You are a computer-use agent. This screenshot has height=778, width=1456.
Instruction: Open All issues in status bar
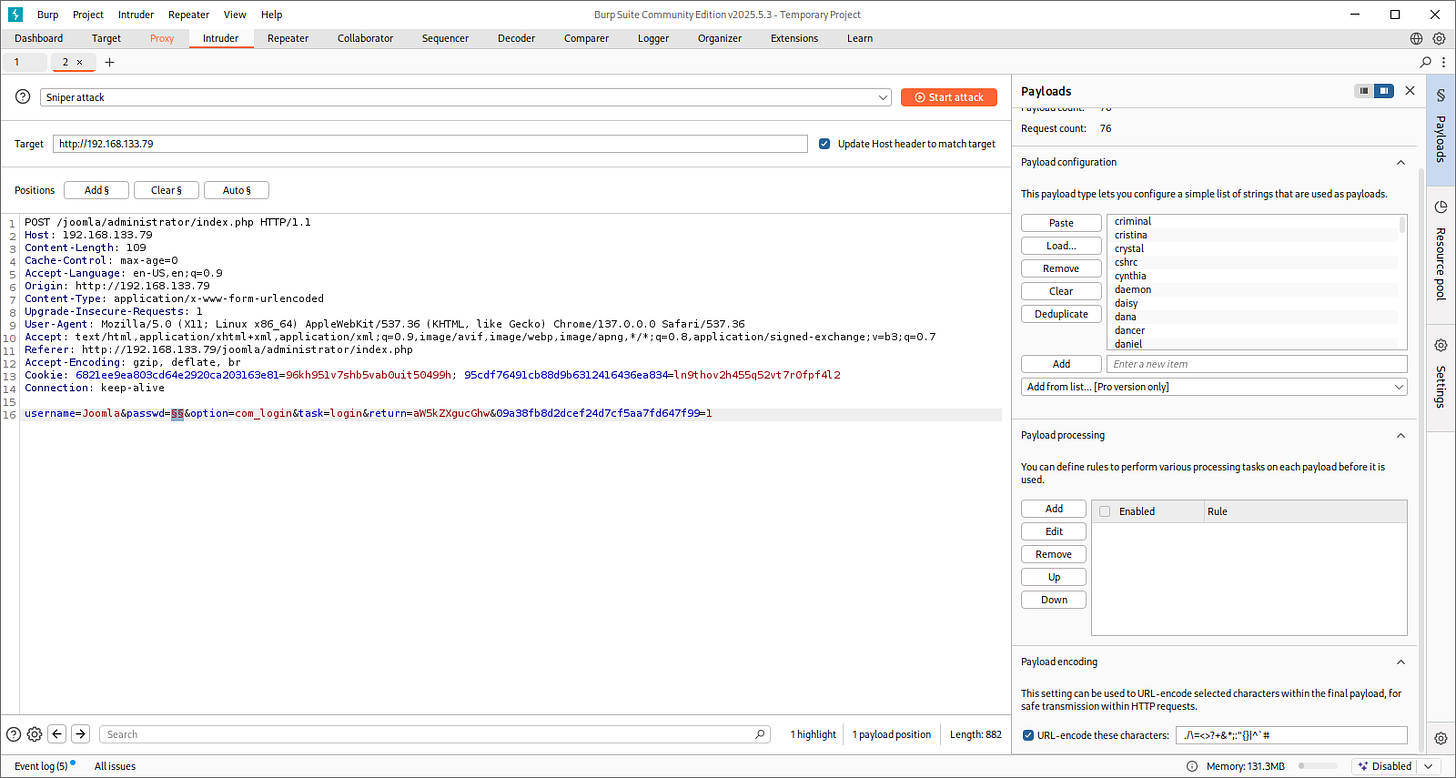[x=115, y=766]
